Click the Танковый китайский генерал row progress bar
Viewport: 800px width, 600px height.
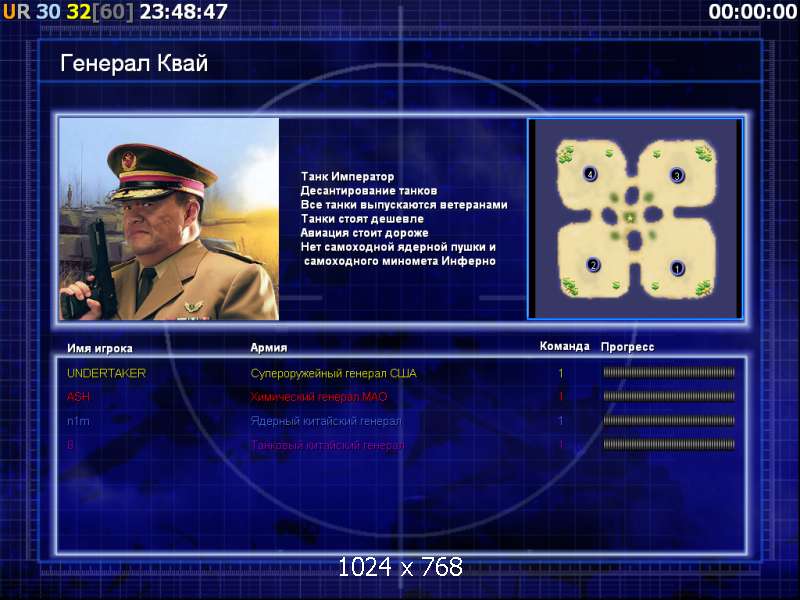[x=669, y=444]
